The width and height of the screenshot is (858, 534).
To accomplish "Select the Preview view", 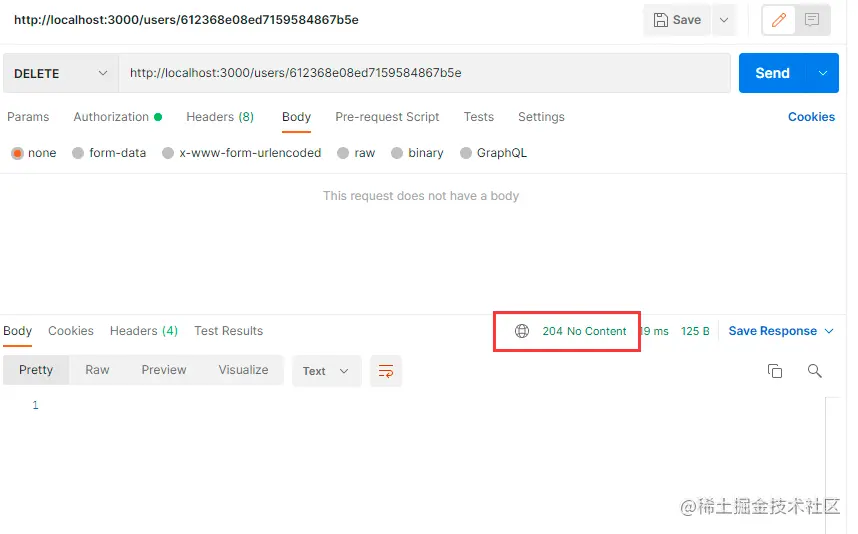I will (x=164, y=370).
